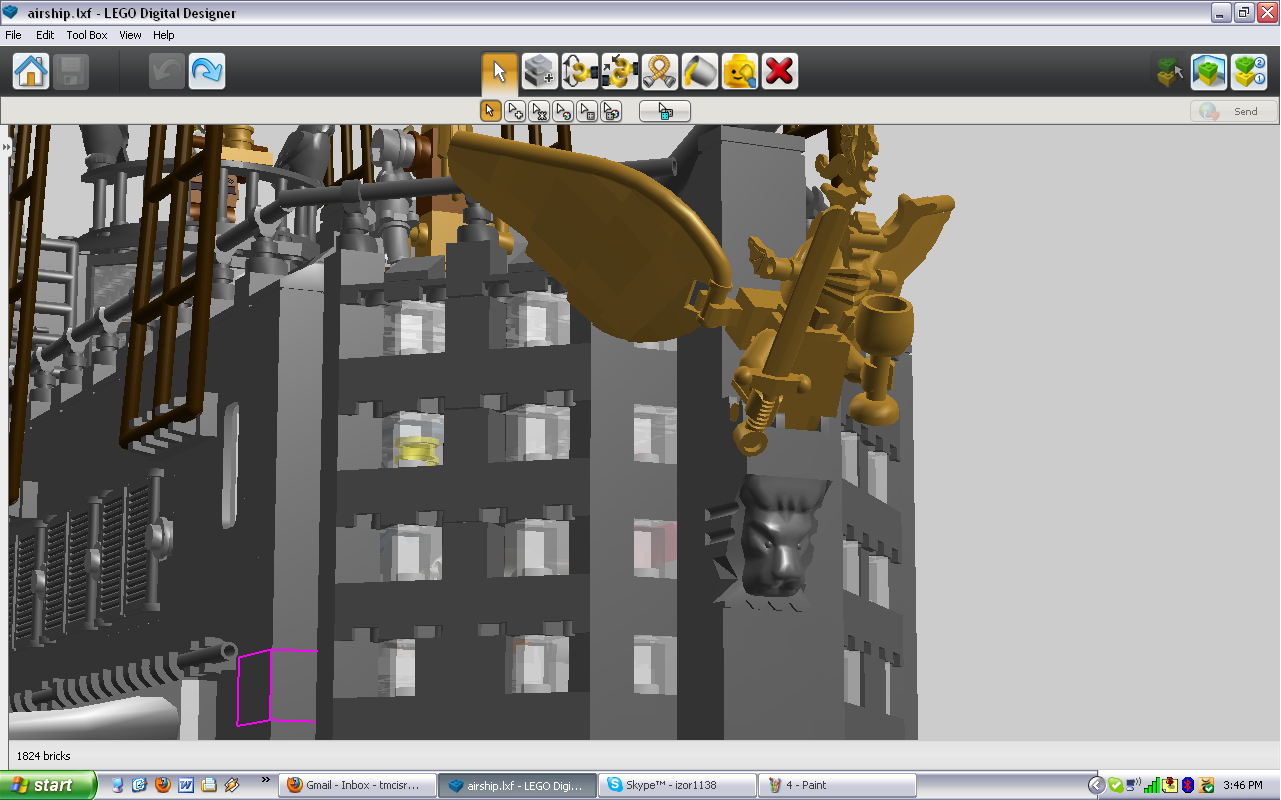Activate the Hinge rotation tool
This screenshot has width=1281, height=800.
(580, 72)
